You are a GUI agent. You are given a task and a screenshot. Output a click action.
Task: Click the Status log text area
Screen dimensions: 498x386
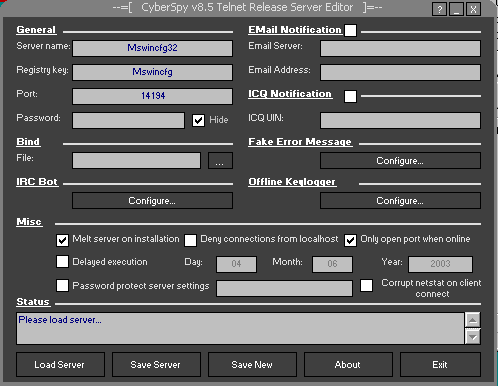240,328
